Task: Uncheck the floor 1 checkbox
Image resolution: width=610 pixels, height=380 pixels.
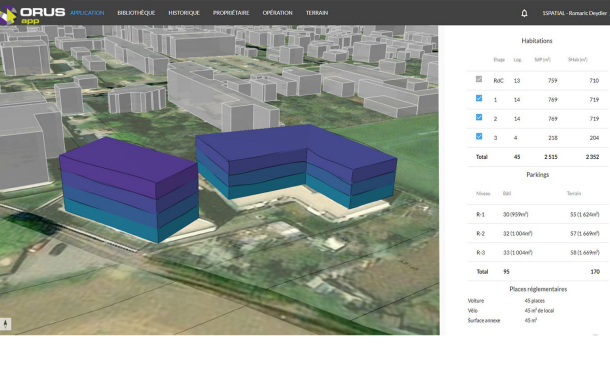Action: [x=479, y=98]
